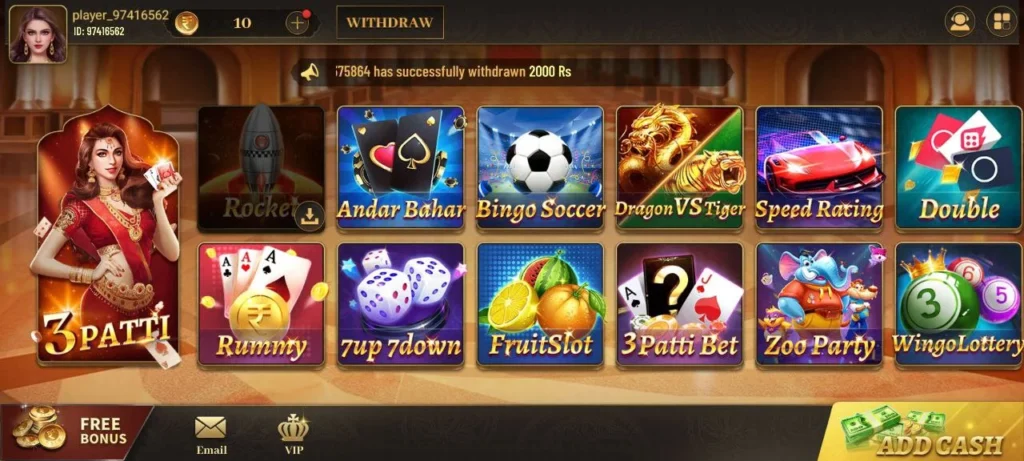Open the four-square menu grid icon
This screenshot has width=1024, height=461.
click(1001, 22)
